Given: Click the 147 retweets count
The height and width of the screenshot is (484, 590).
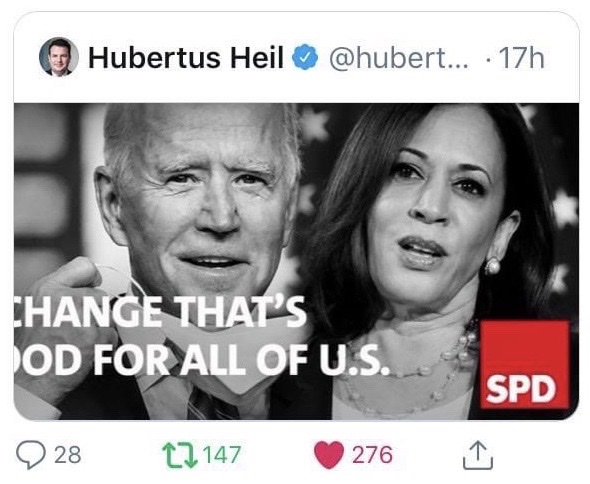Looking at the screenshot, I should 222,455.
